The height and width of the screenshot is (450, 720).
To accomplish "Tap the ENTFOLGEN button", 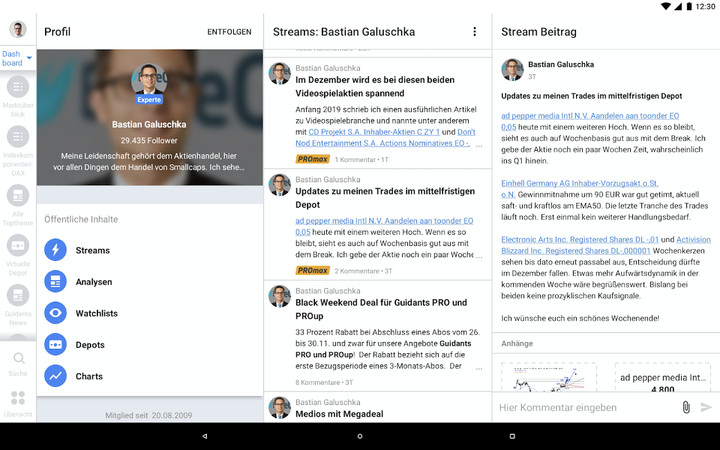I will coord(229,32).
